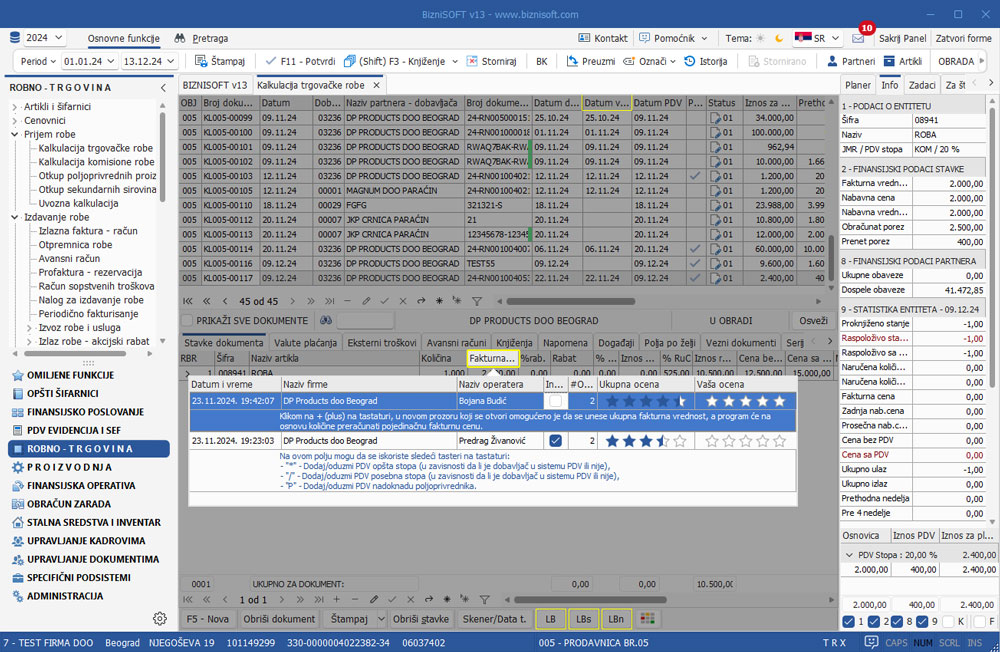Click the colored grid icon beside LBn

[x=648, y=619]
